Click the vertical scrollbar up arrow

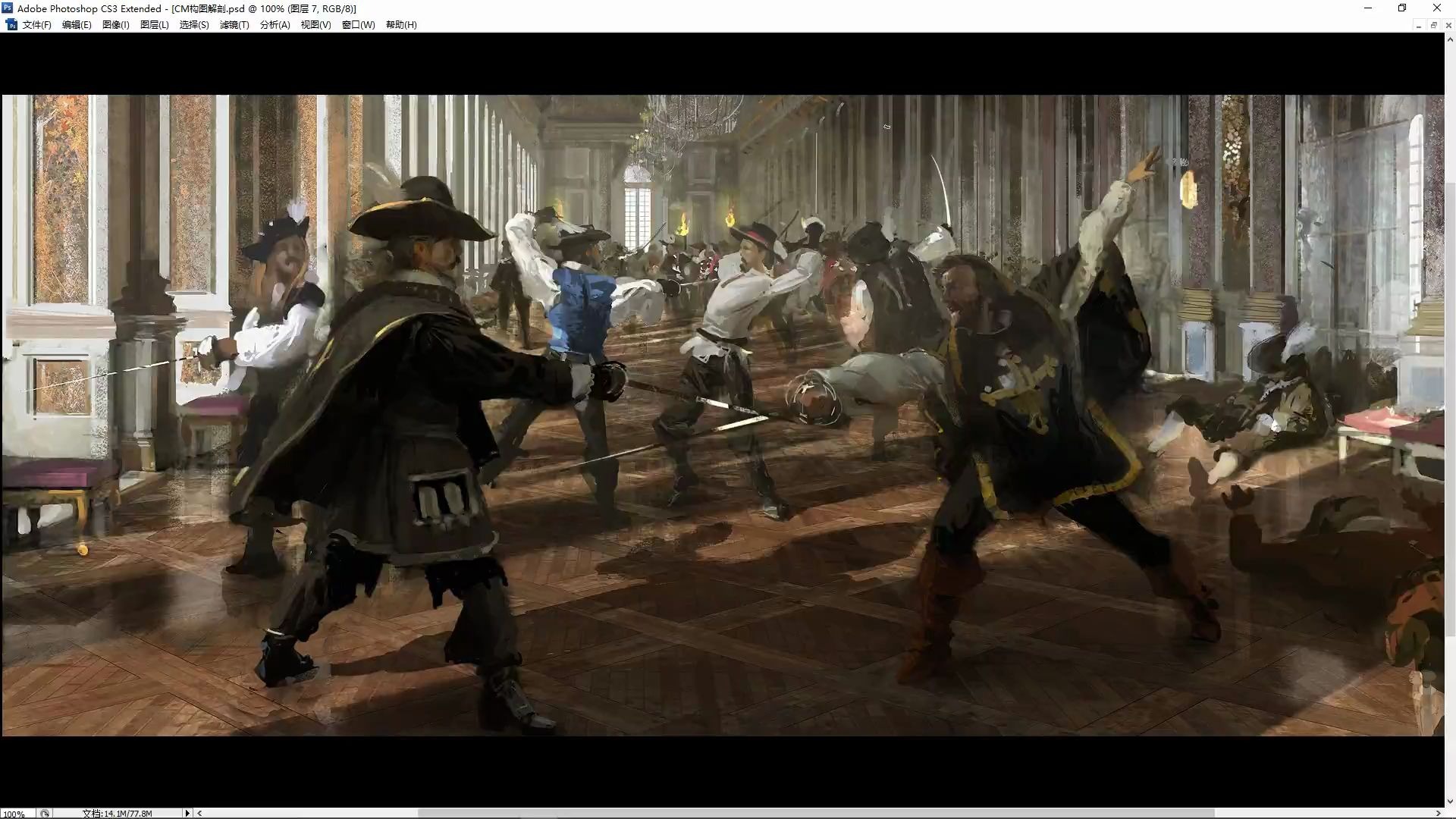1450,39
